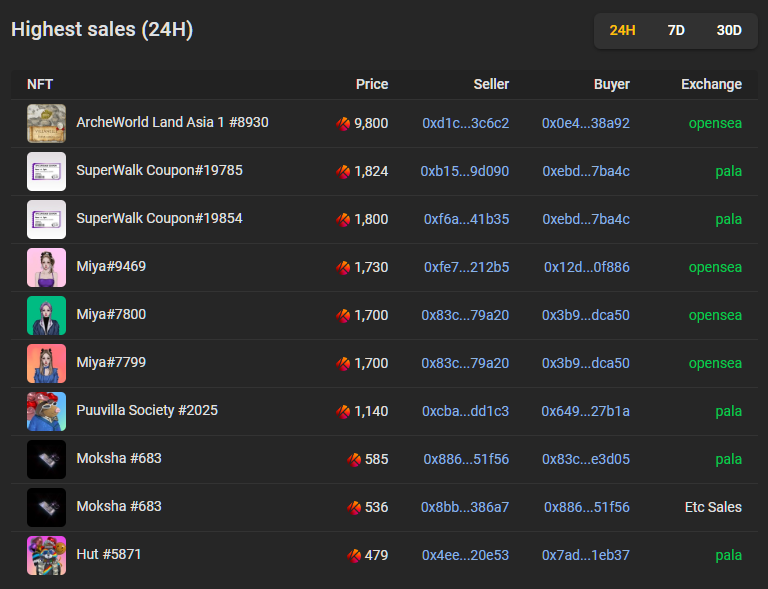This screenshot has width=768, height=589.
Task: Click the Klay icon in Miya#7799 row
Action: click(x=343, y=363)
